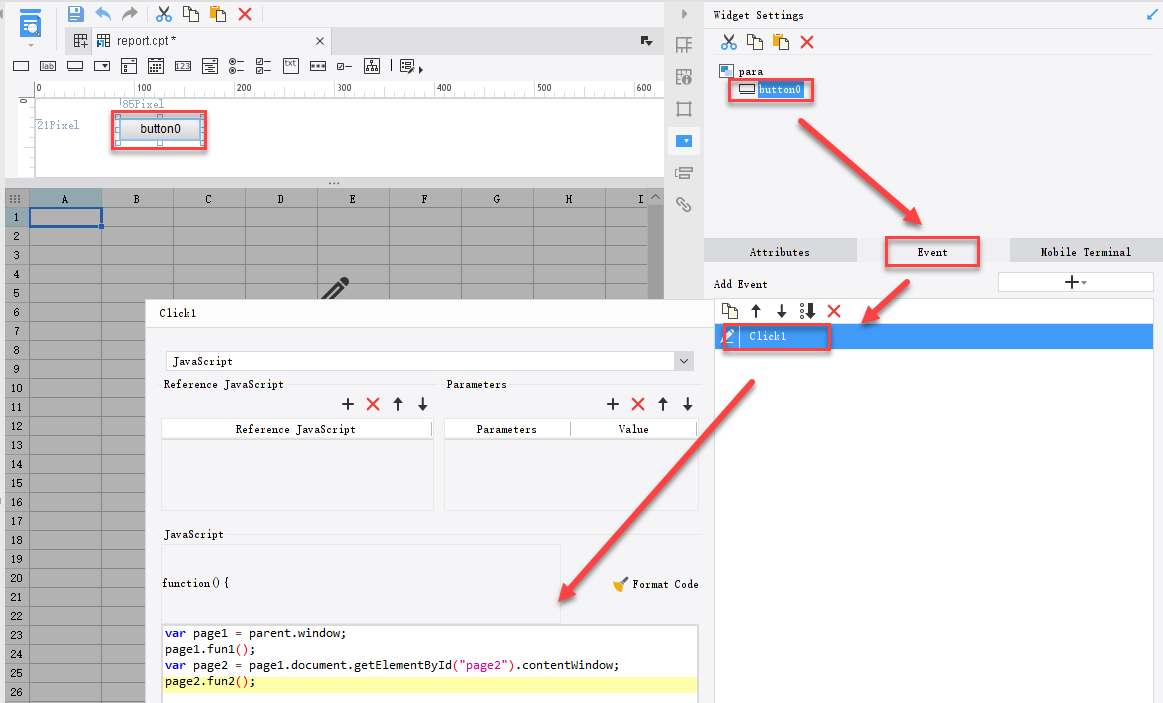Click the red Delete X in main toolbar
The width and height of the screenshot is (1163, 703).
pyautogui.click(x=245, y=14)
